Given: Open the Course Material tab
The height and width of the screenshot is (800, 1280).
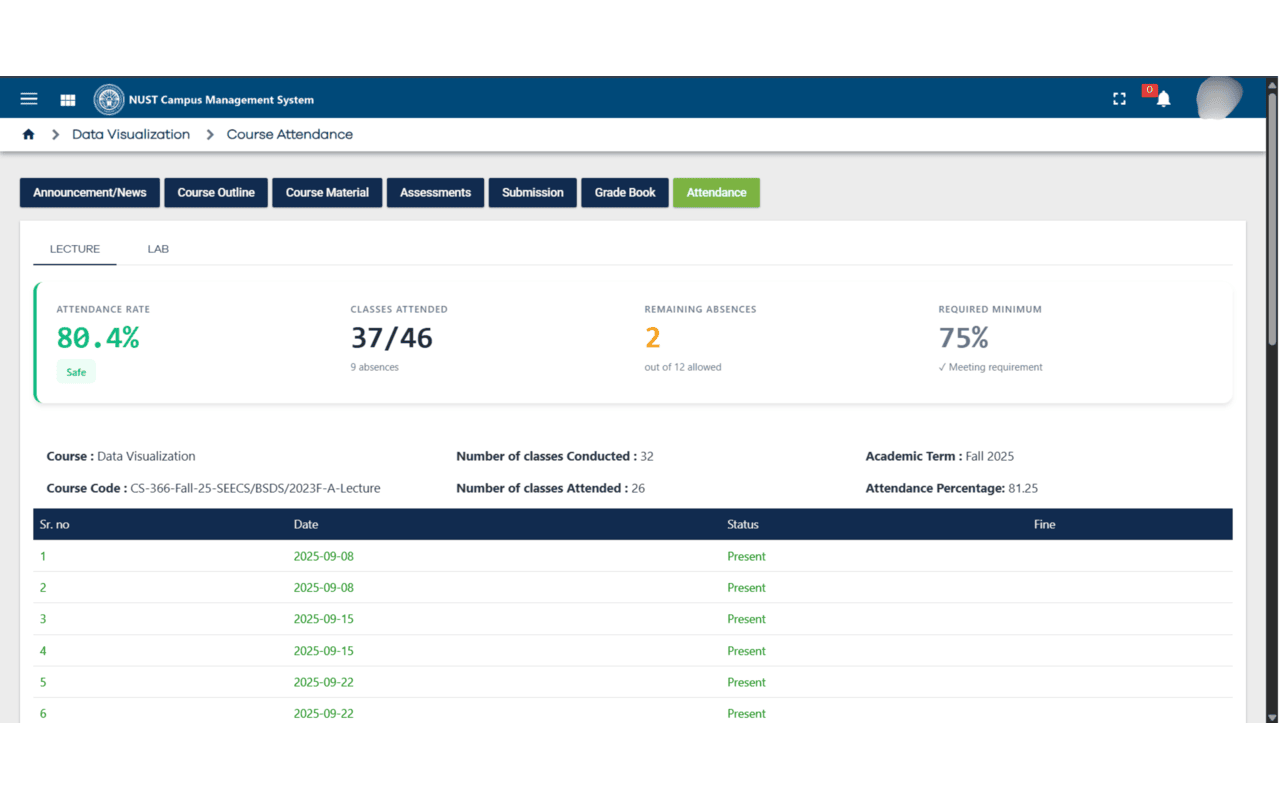Looking at the screenshot, I should coord(327,193).
